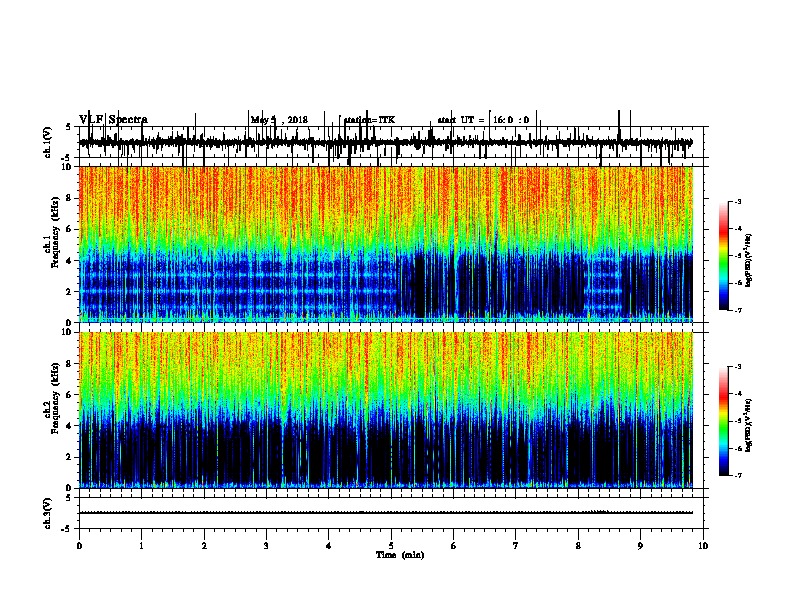Click the "-3" label on ch.1 color scale

[x=737, y=202]
